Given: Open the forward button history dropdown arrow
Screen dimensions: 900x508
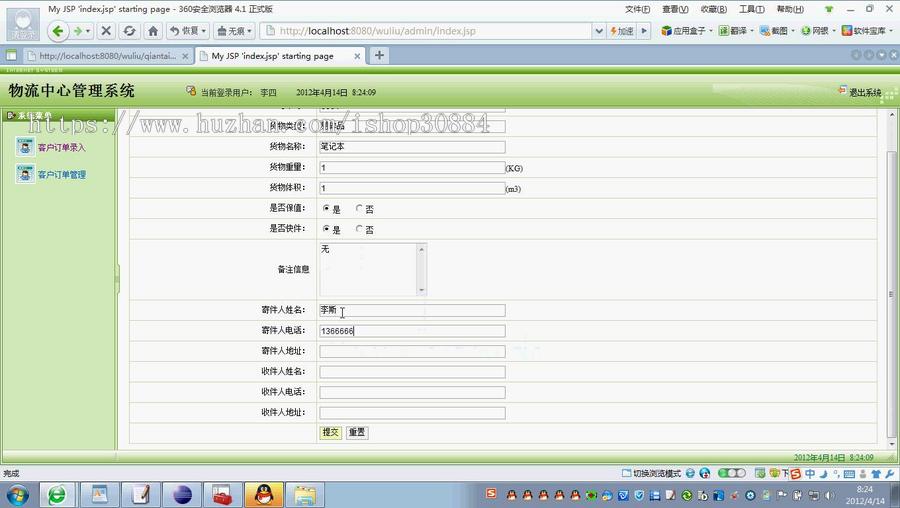Looking at the screenshot, I should (88, 31).
